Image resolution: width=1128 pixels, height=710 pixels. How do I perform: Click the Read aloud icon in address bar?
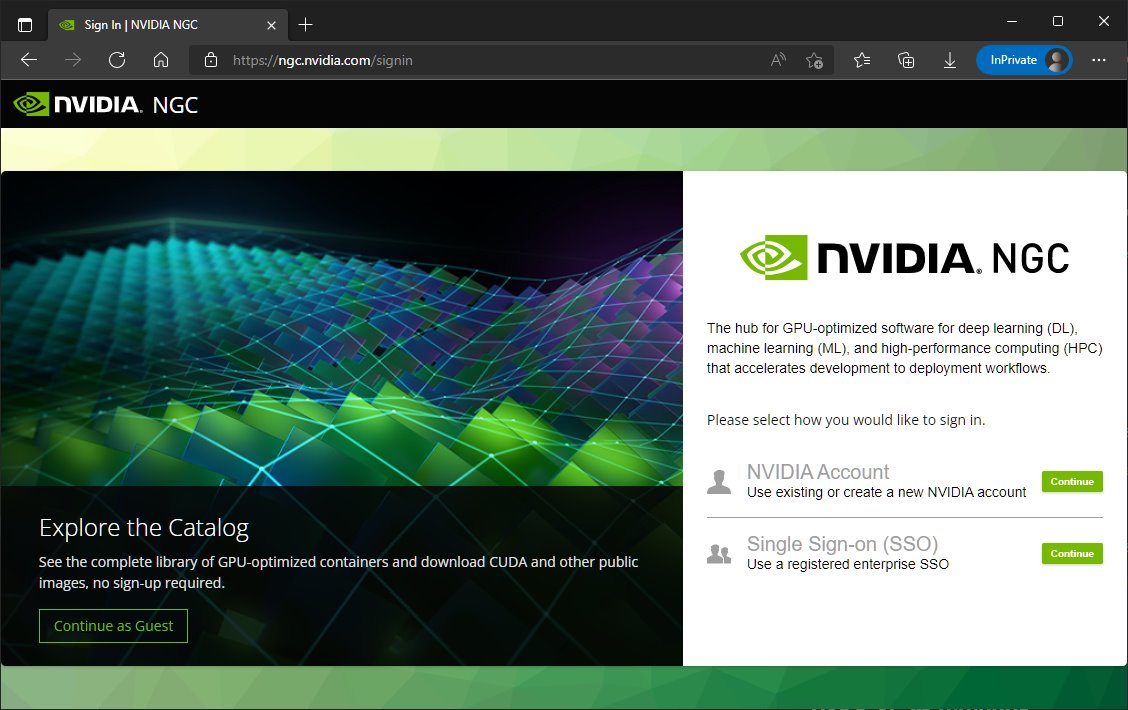point(778,60)
